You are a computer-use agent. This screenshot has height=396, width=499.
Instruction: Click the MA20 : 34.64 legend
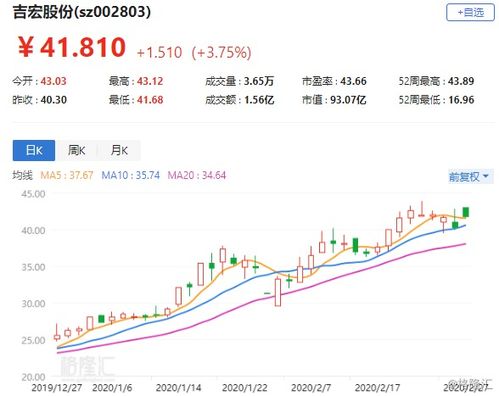click(197, 175)
